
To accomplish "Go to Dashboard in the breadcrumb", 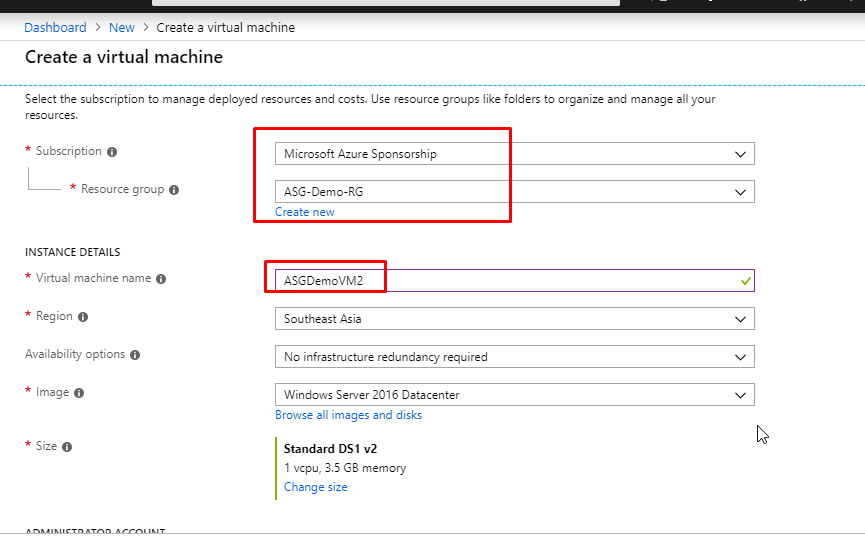I will click(55, 28).
